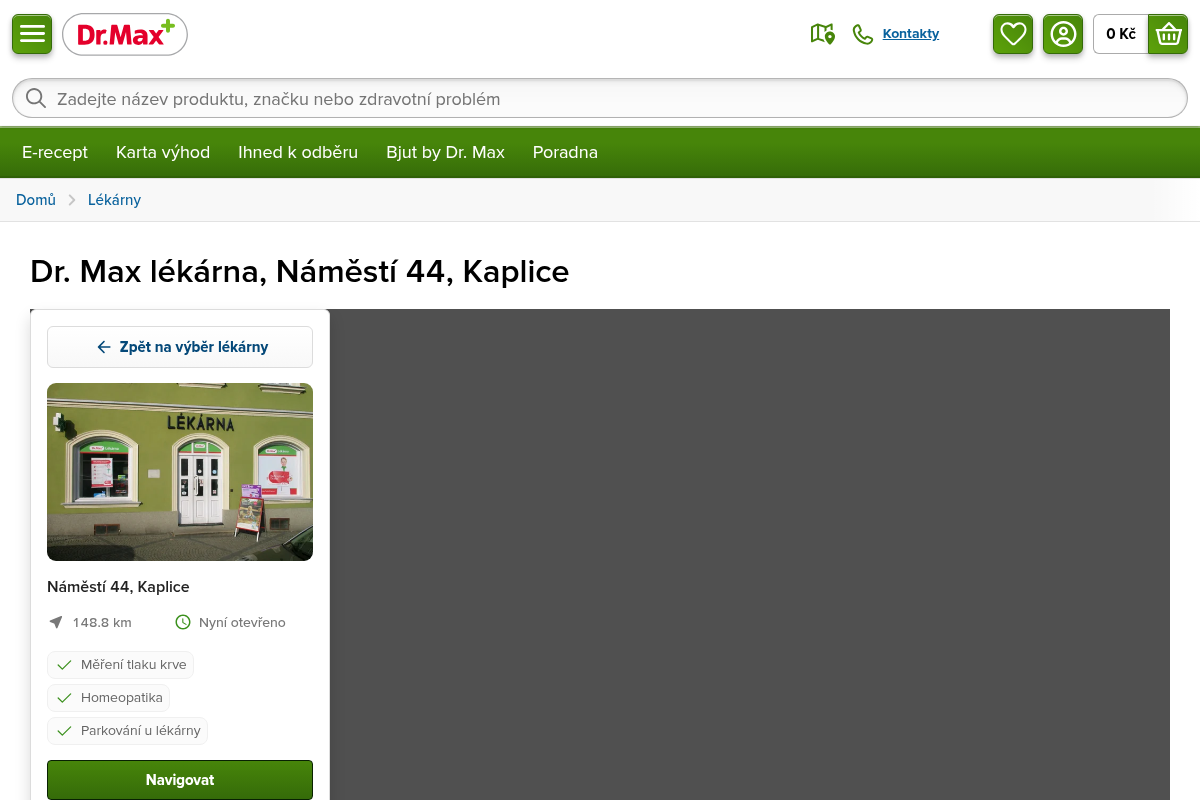Click the dark map area
1200x800 pixels.
click(750, 555)
